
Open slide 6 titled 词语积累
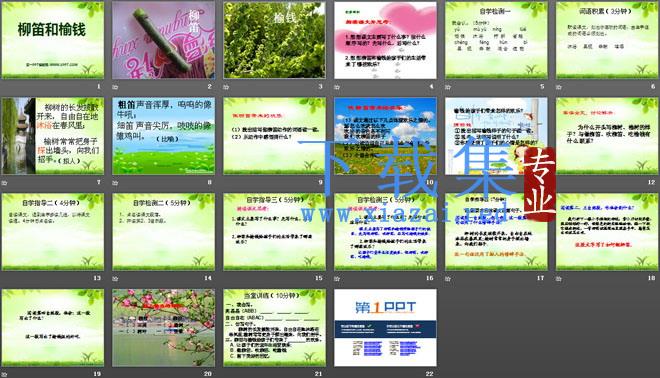click(x=607, y=40)
